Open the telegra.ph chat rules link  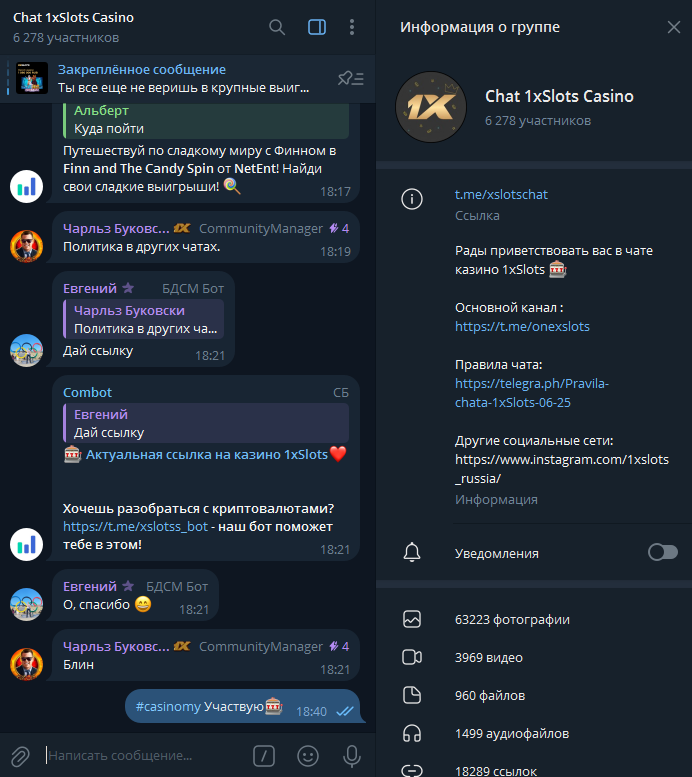[x=532, y=392]
